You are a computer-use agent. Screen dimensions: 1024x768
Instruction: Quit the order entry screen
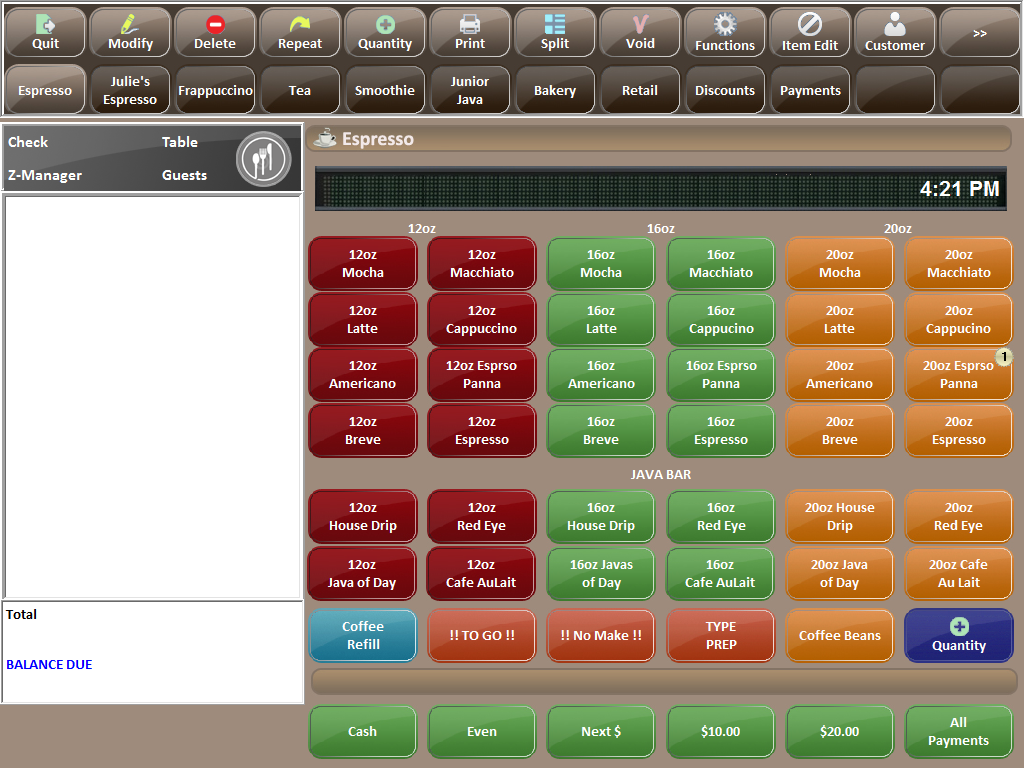[44, 32]
